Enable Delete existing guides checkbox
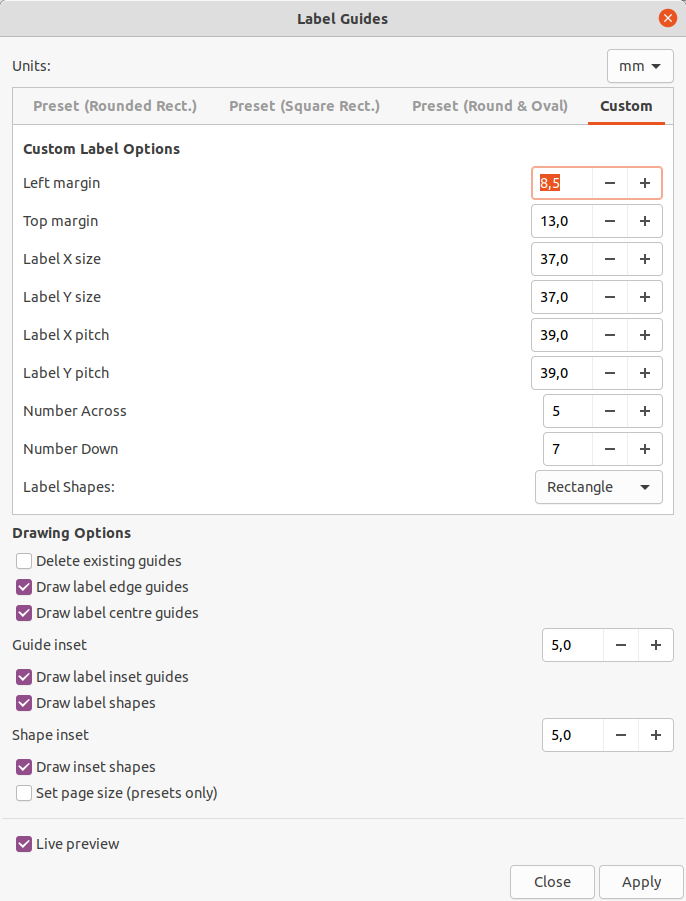 point(24,561)
